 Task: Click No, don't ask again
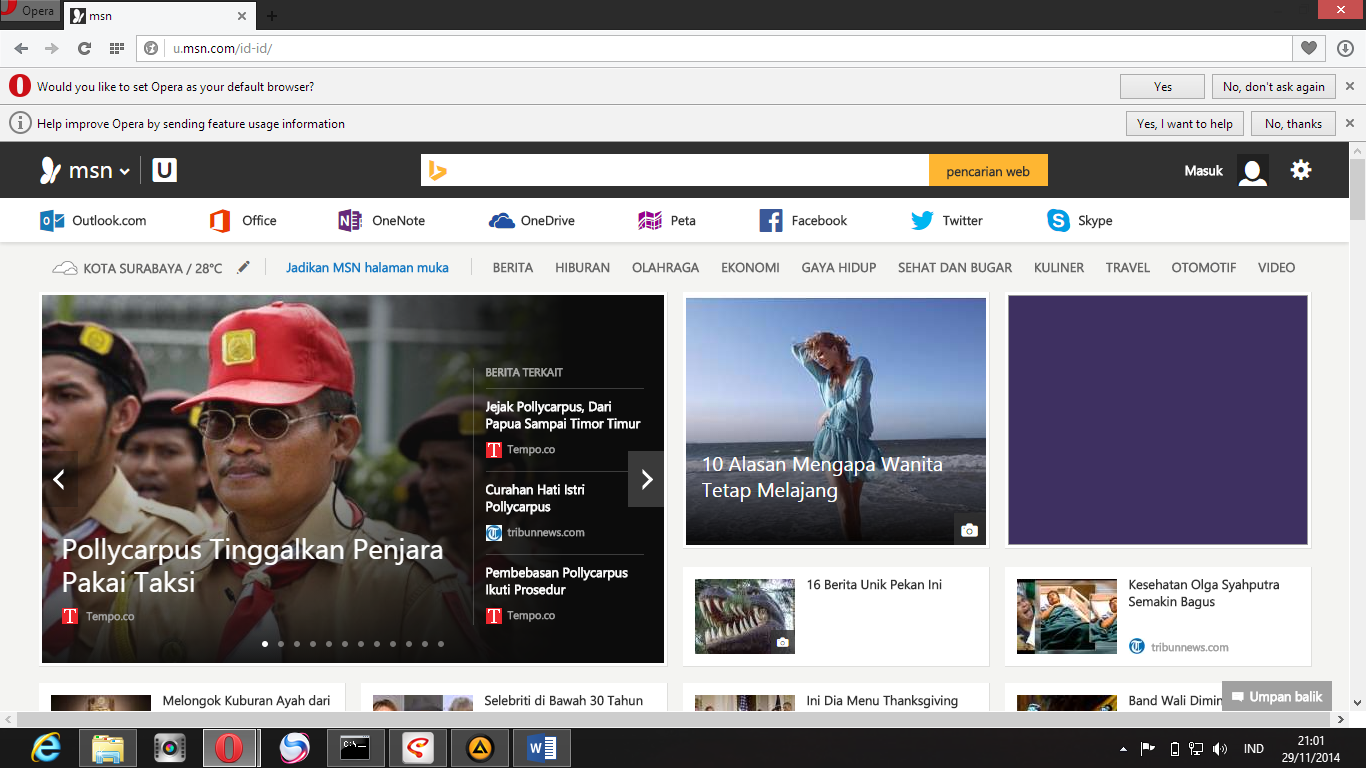click(1274, 87)
